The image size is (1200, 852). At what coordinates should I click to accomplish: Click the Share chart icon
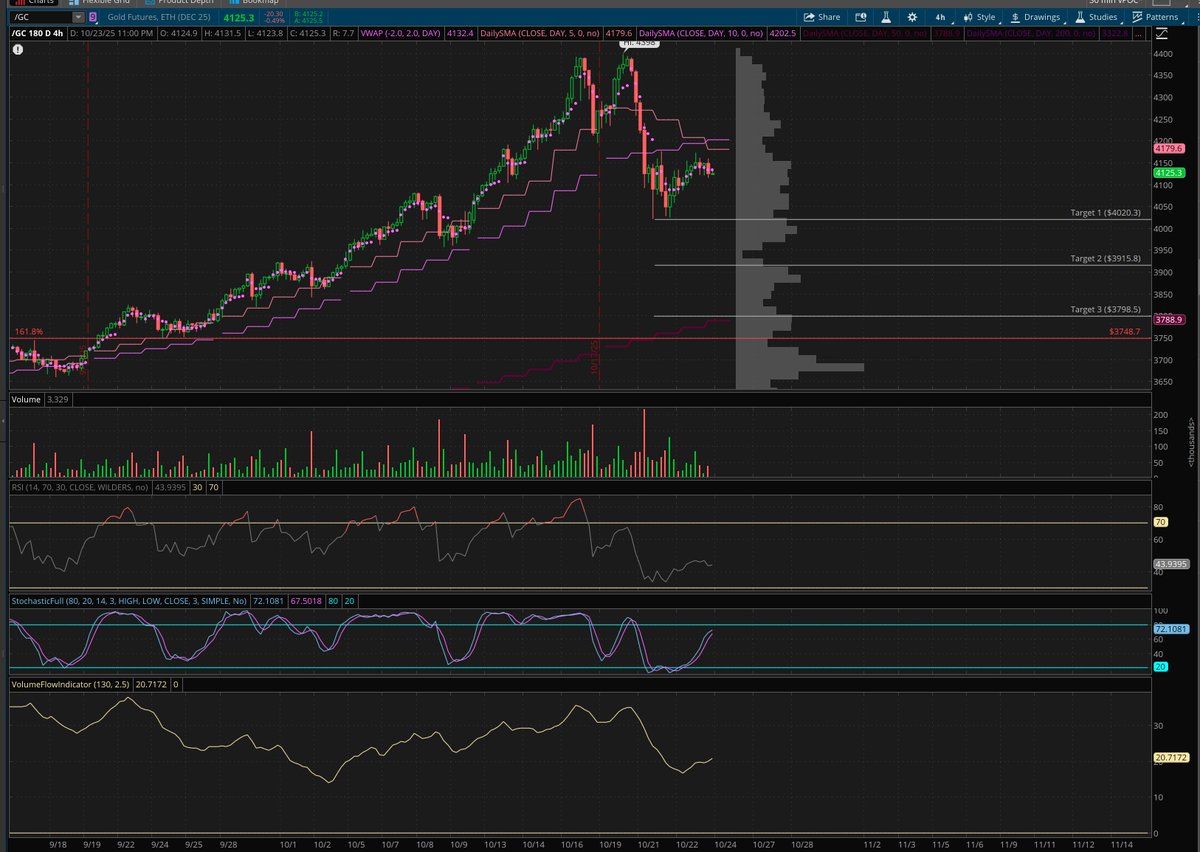(810, 17)
